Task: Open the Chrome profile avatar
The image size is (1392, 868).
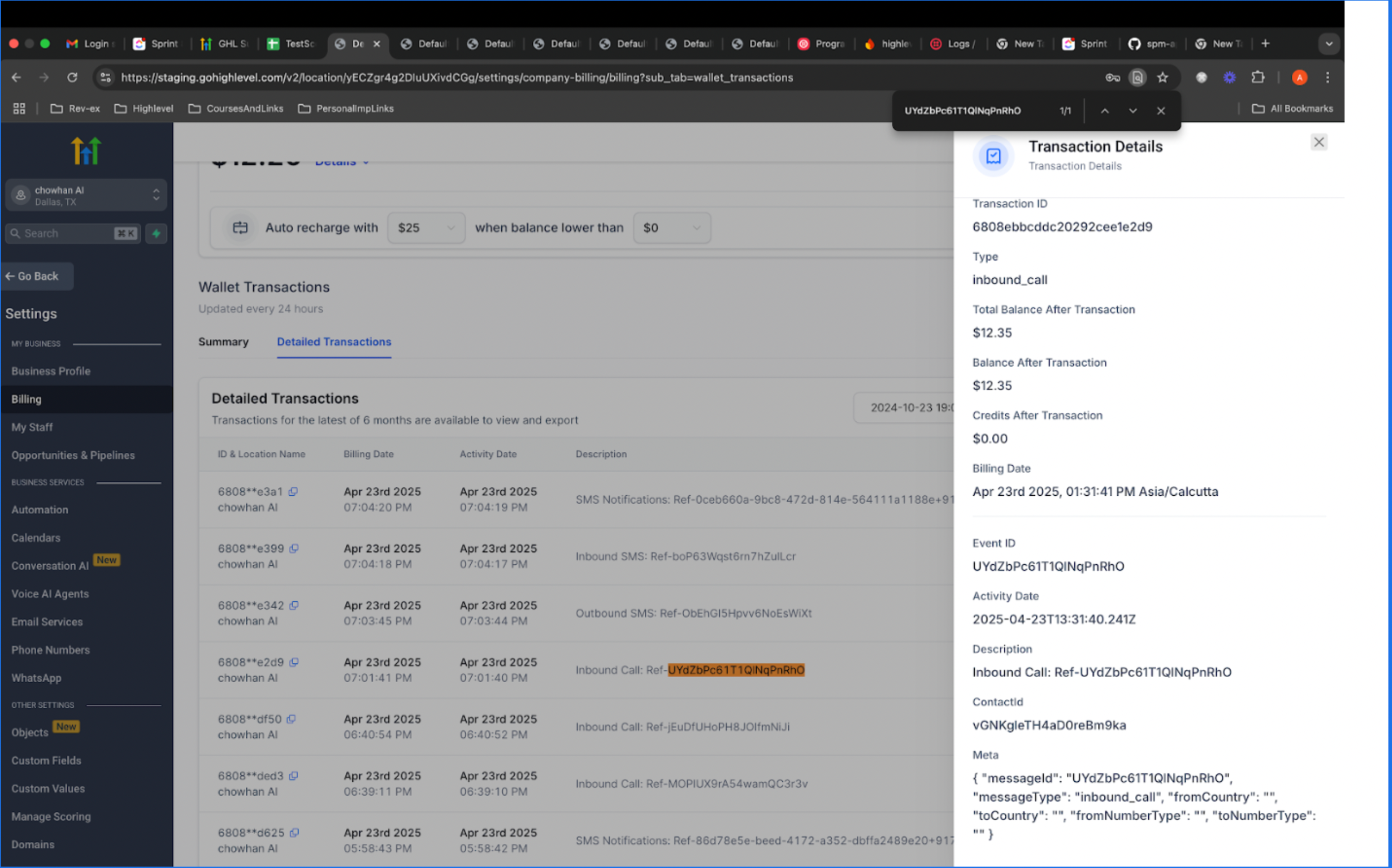Action: coord(1300,77)
